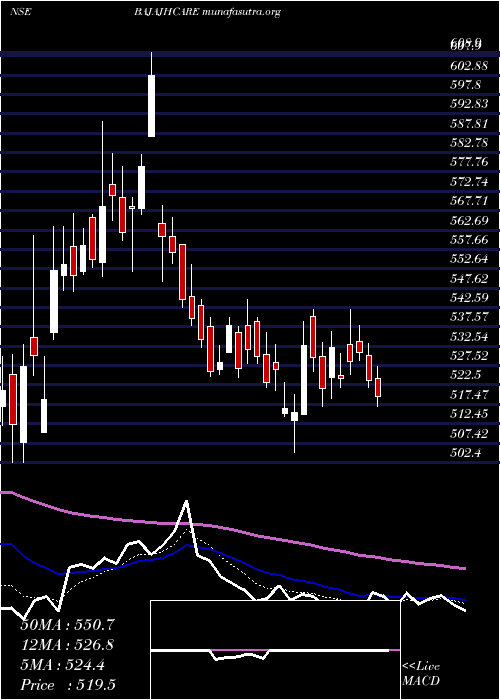
Task: Click the 577.76 price label
Action: (x=471, y=162)
